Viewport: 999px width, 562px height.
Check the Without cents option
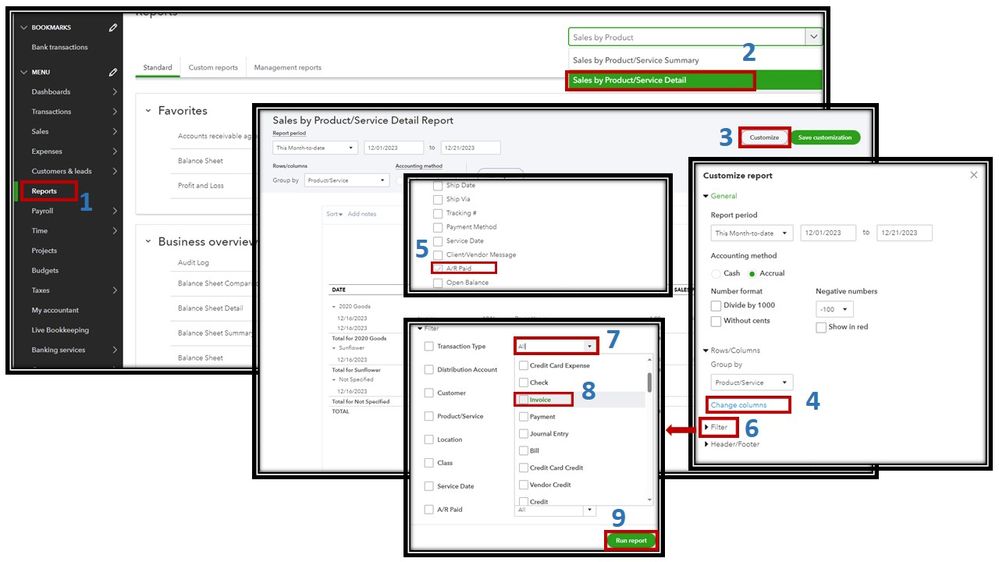(x=716, y=321)
